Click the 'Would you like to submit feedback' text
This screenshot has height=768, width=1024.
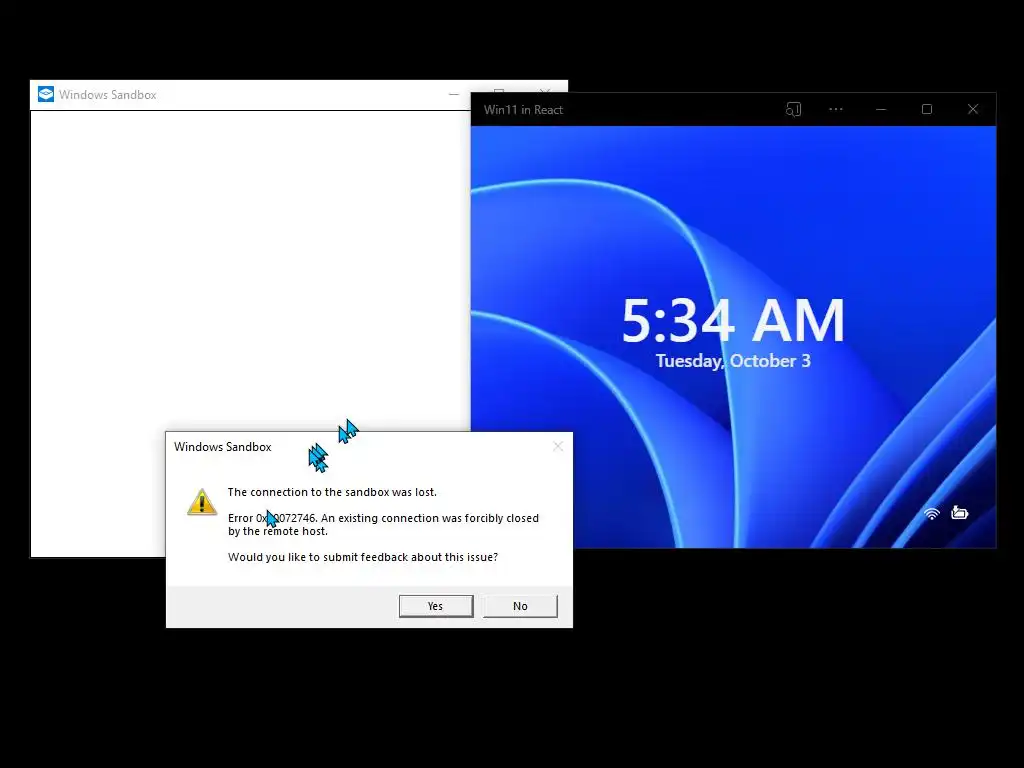pyautogui.click(x=362, y=557)
